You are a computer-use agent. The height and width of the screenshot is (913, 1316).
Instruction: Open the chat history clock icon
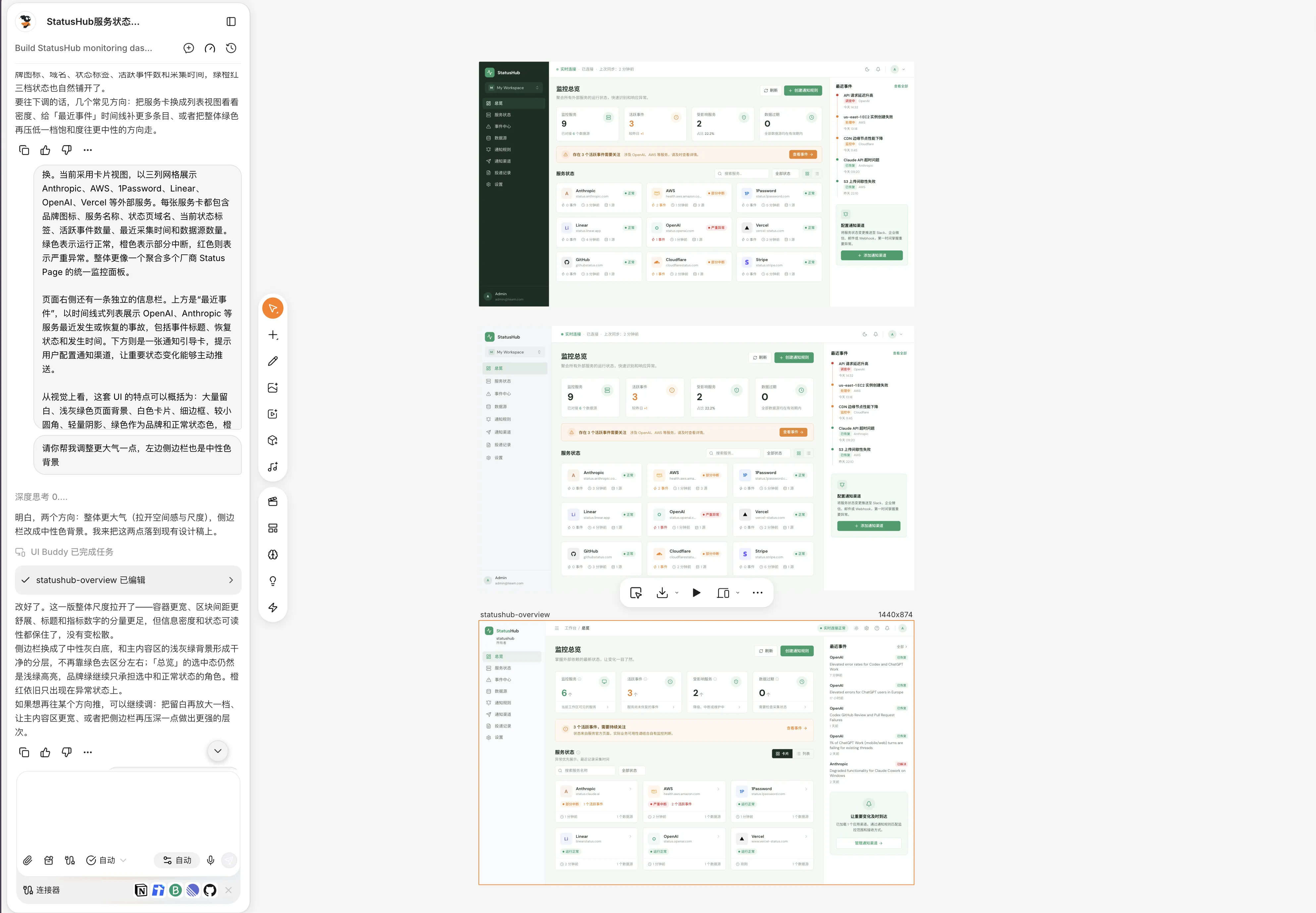pos(231,48)
